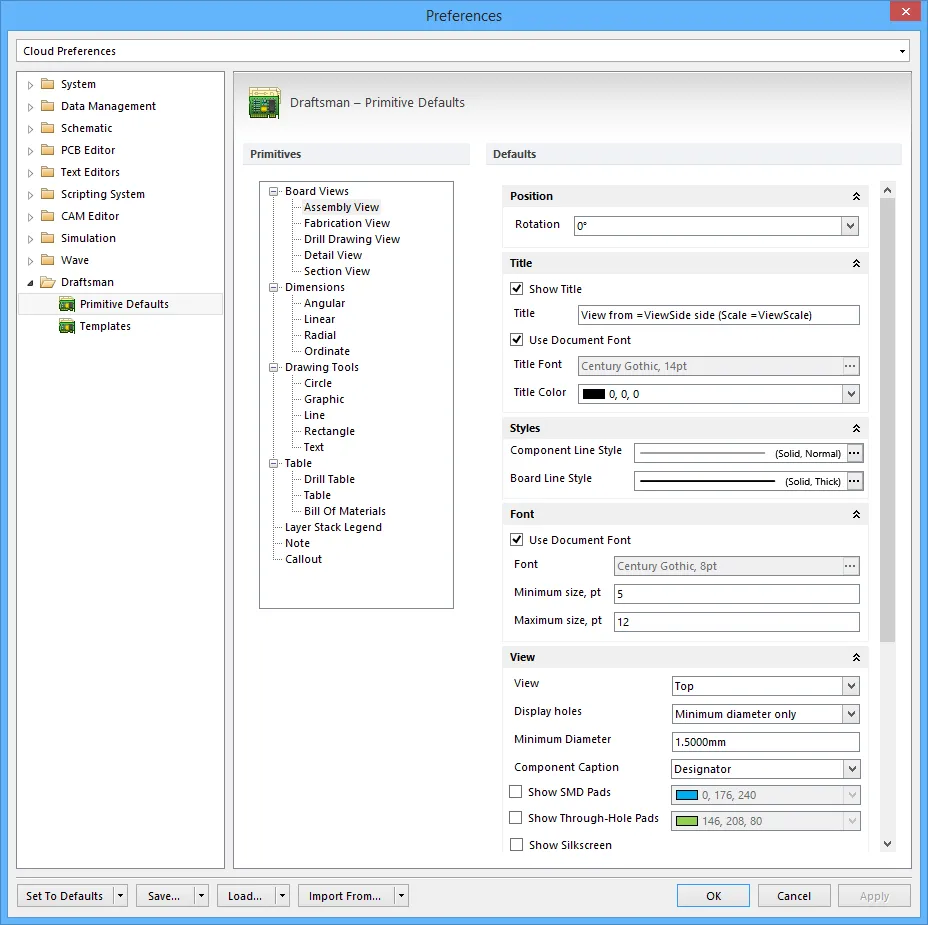This screenshot has height=925, width=928.
Task: Collapse the Table tree node
Action: (273, 463)
